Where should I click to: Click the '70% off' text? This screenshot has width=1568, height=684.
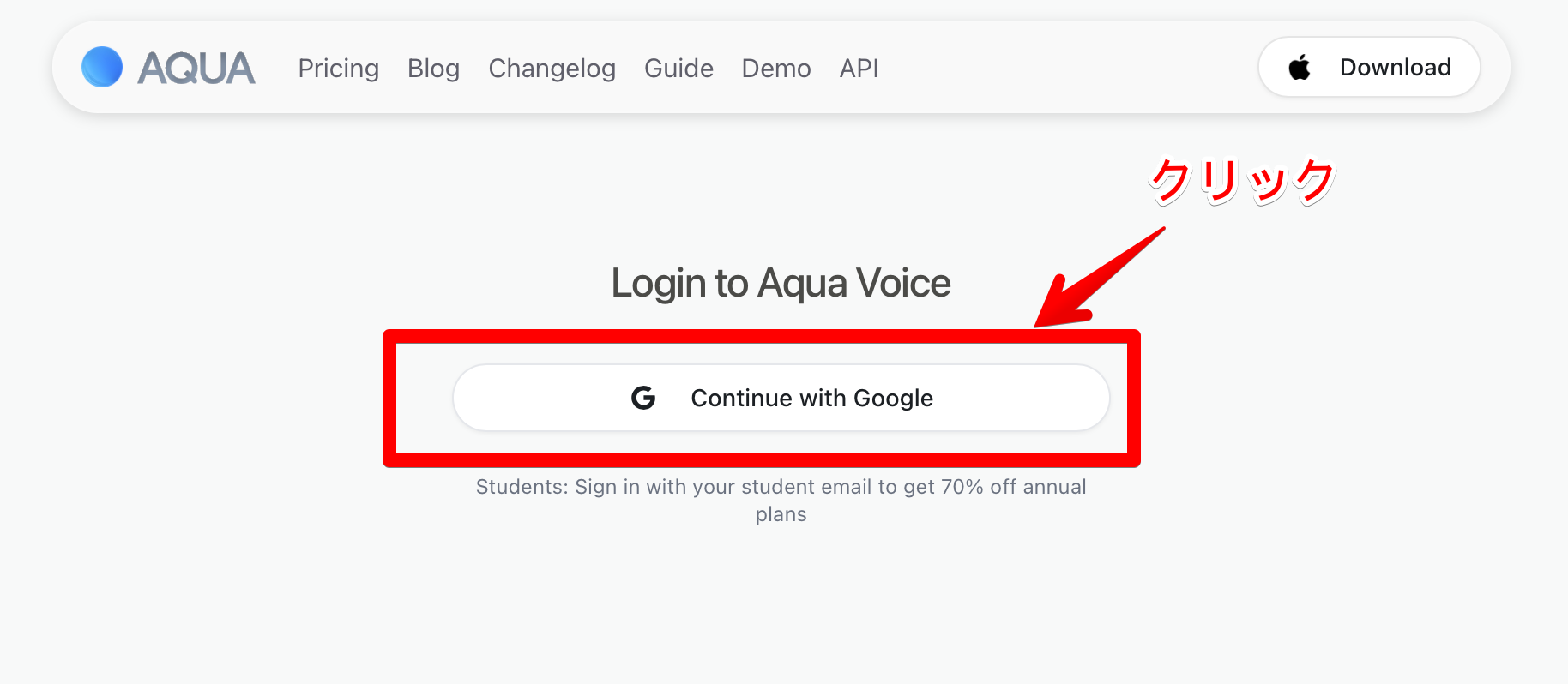pyautogui.click(x=979, y=487)
